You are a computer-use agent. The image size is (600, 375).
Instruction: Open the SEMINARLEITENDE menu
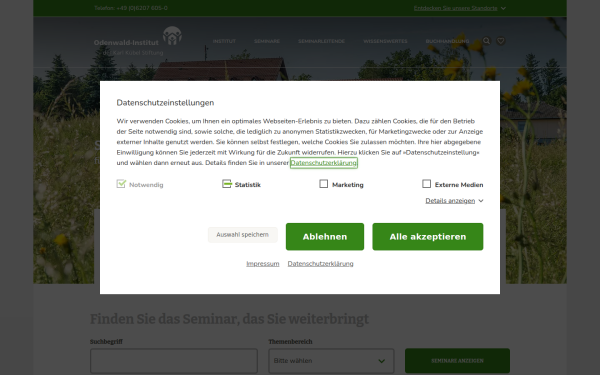[321, 41]
